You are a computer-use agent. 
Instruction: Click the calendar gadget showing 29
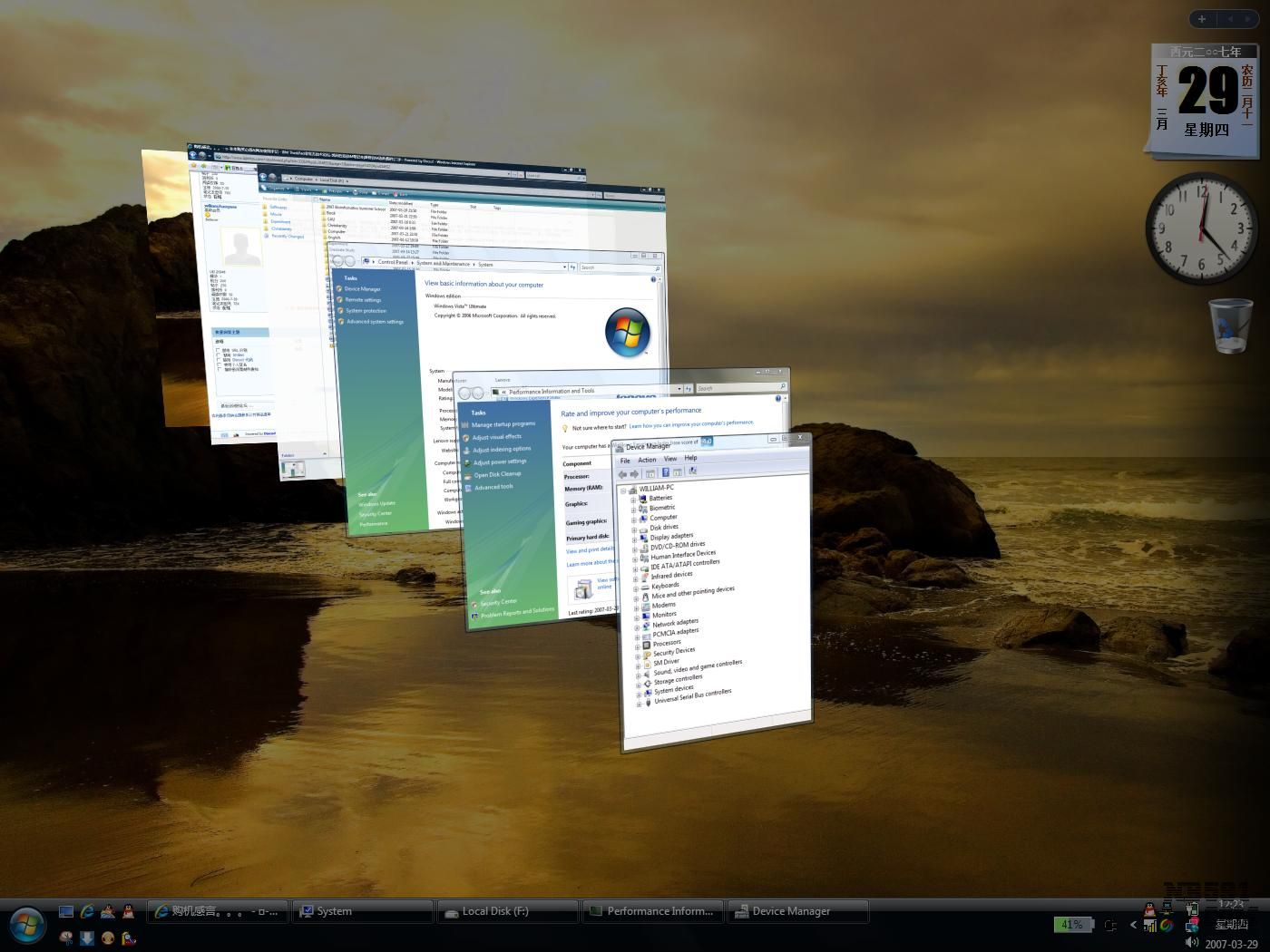click(1205, 100)
